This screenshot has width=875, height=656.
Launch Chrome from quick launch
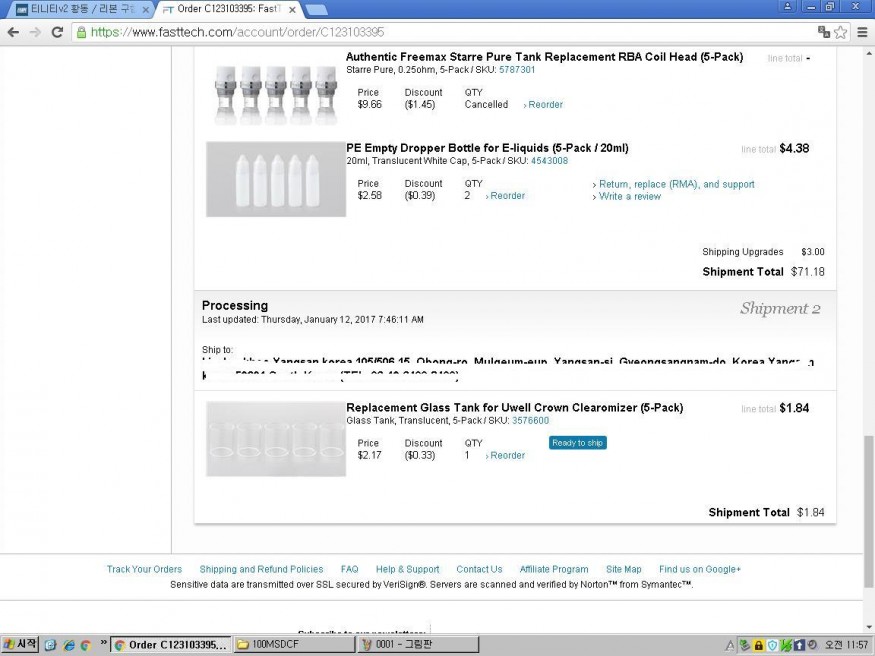click(86, 645)
